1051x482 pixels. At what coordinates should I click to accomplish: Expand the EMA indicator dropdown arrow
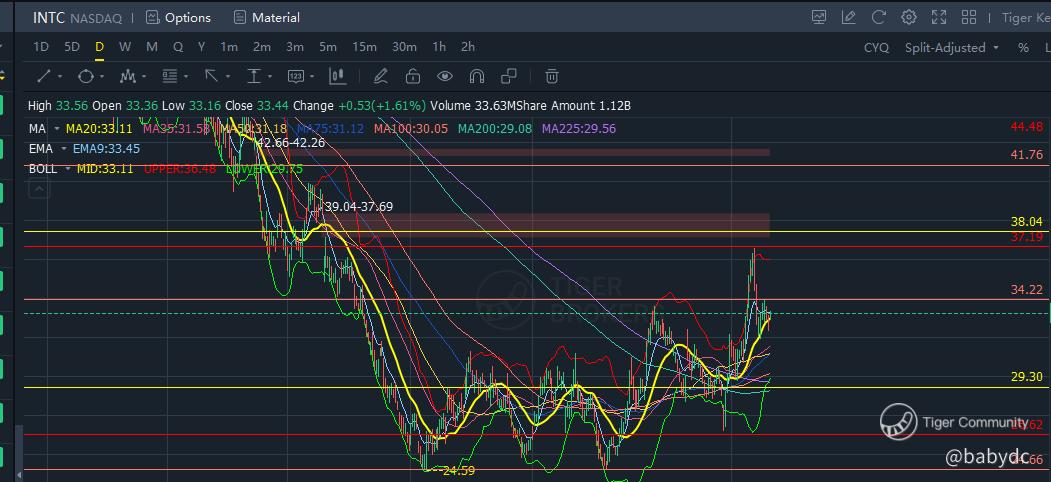pos(64,149)
